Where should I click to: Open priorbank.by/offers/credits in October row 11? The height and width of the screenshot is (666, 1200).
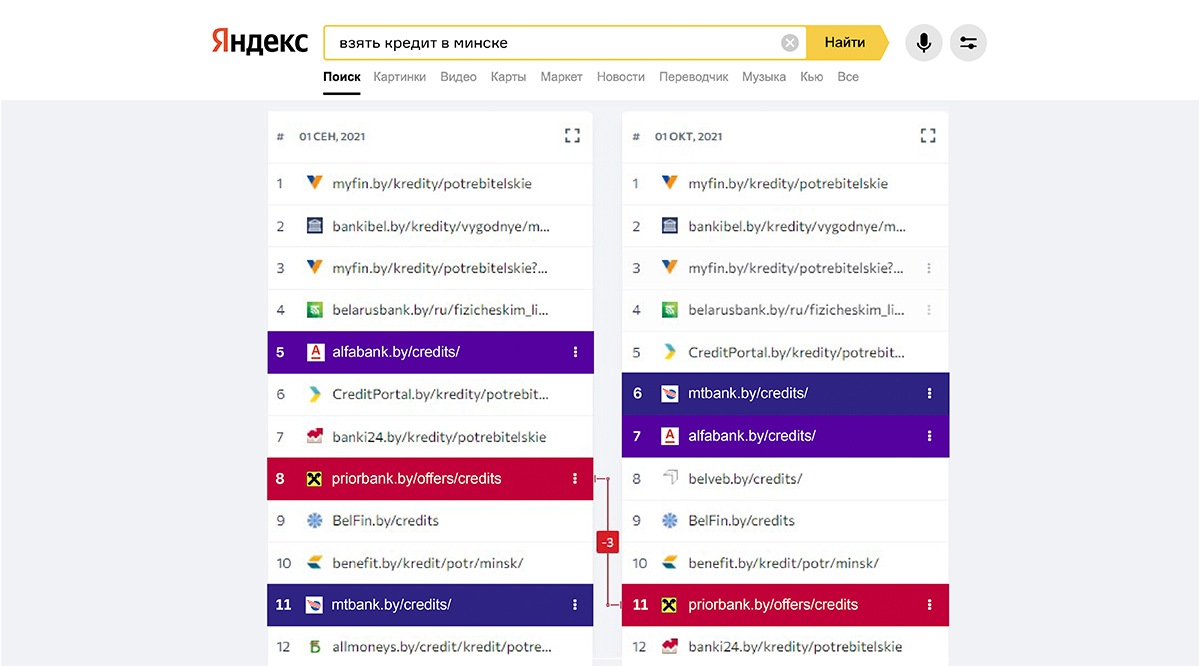pyautogui.click(x=773, y=605)
